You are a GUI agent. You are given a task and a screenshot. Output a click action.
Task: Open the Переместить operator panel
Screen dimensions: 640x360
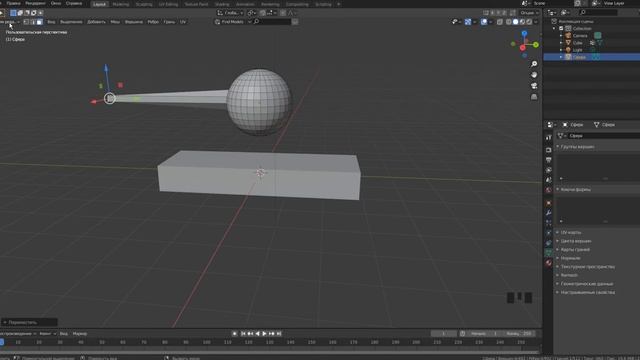29,322
